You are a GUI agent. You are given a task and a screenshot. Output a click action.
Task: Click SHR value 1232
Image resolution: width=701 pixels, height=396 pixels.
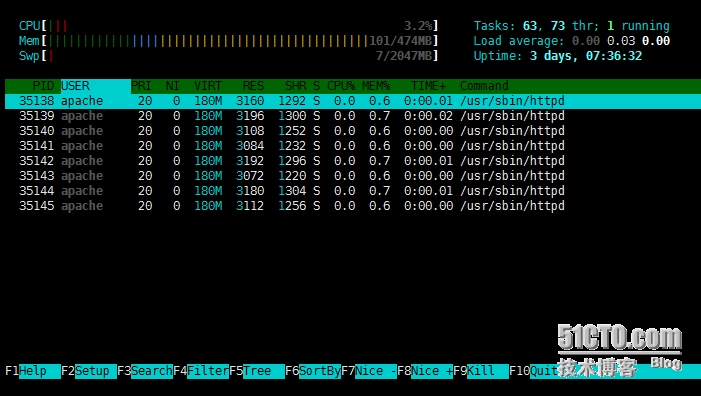tap(292, 146)
